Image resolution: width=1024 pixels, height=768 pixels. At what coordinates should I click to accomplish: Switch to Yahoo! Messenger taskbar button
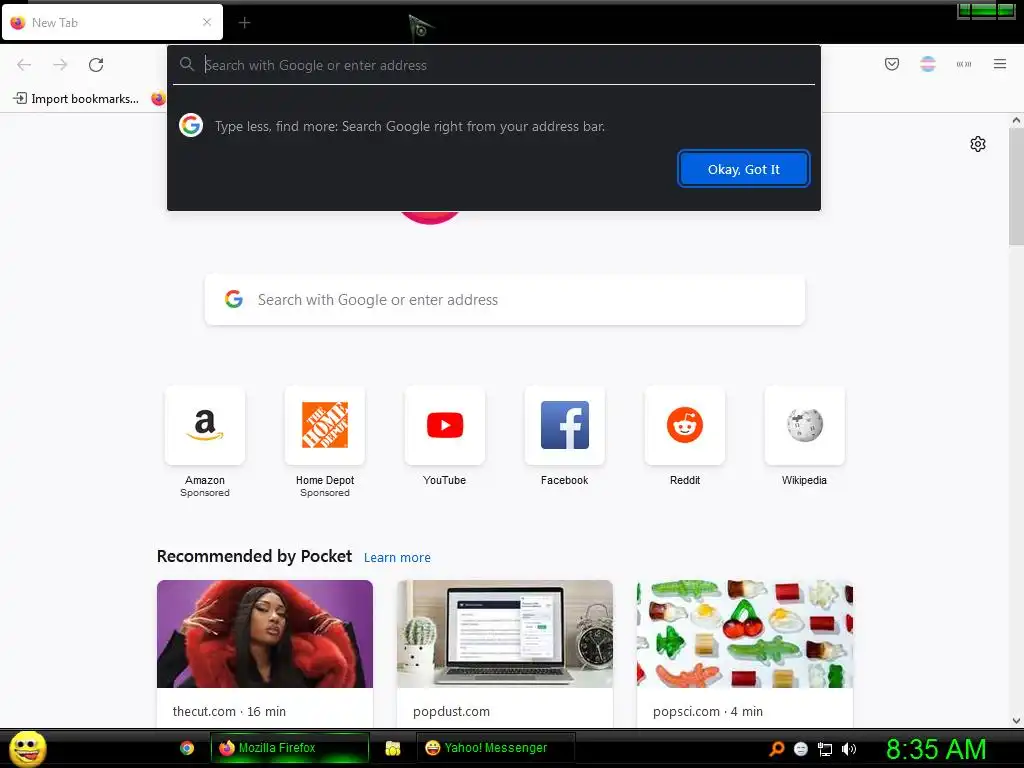click(x=496, y=748)
